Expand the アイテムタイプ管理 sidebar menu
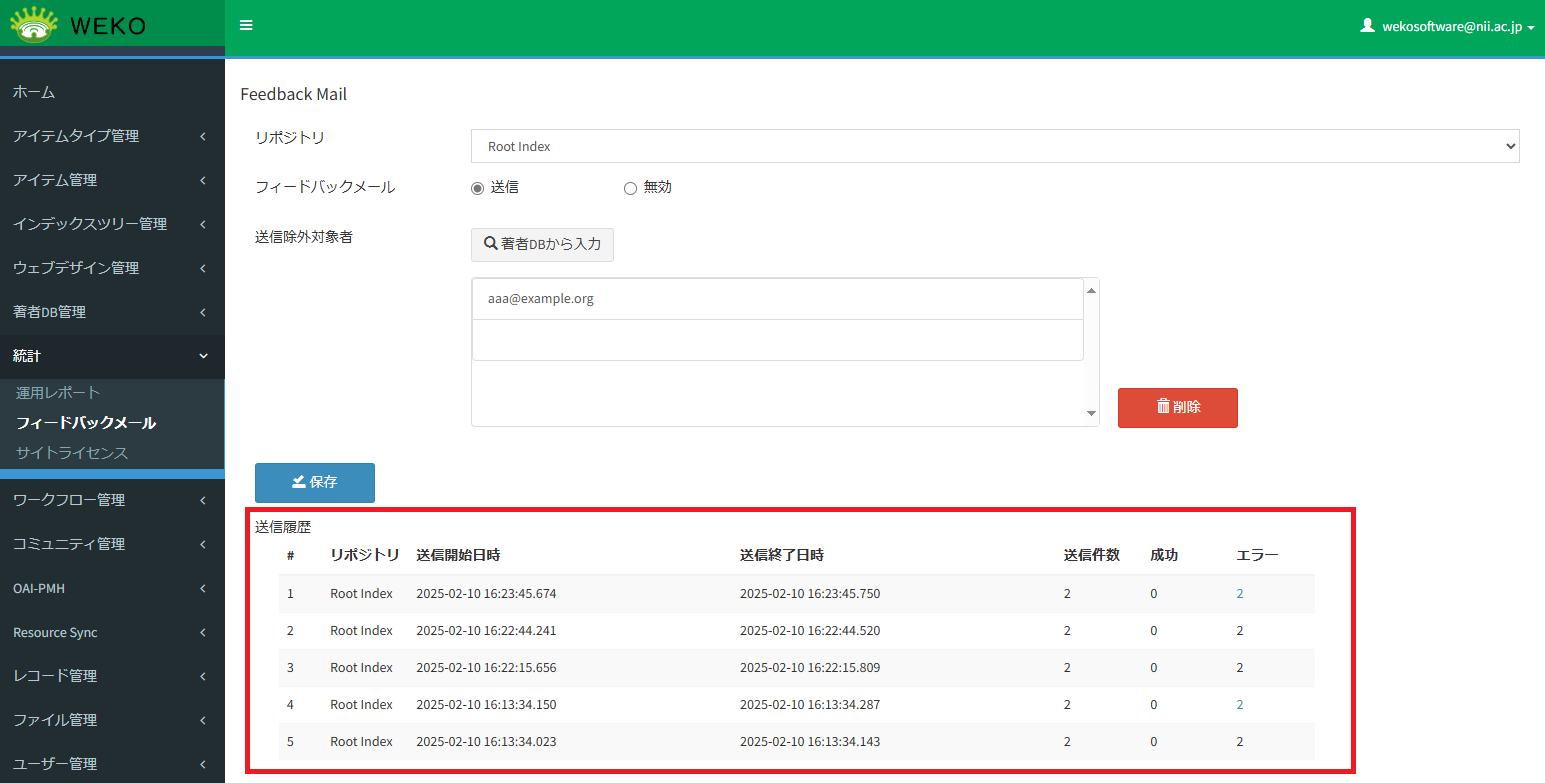This screenshot has width=1545, height=783. coord(112,136)
